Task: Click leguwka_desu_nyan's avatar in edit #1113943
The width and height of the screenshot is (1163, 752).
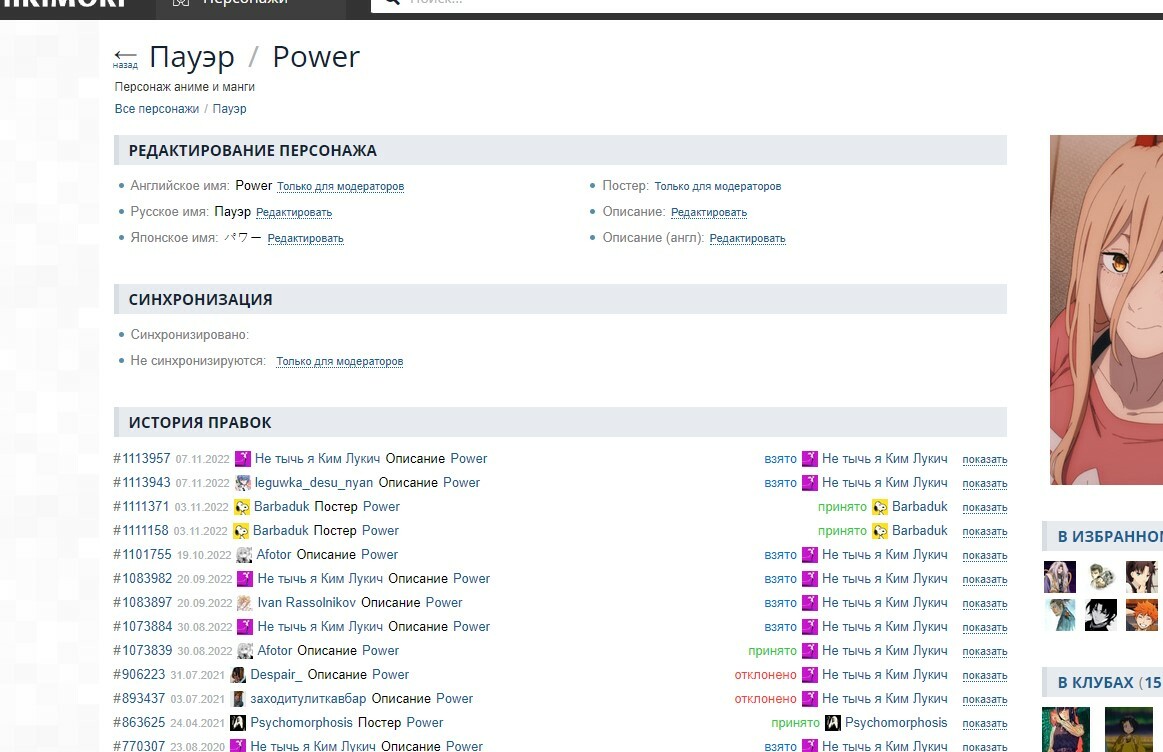Action: coord(243,483)
